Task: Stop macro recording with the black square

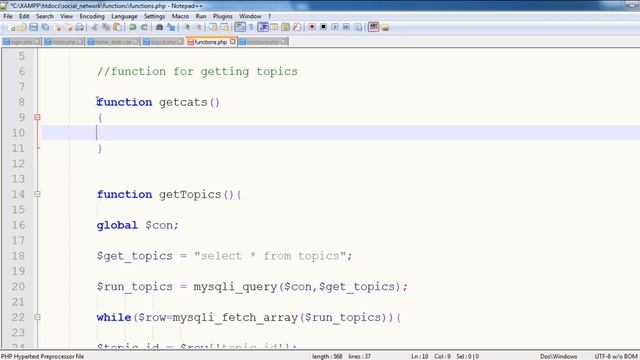Action: point(323,27)
